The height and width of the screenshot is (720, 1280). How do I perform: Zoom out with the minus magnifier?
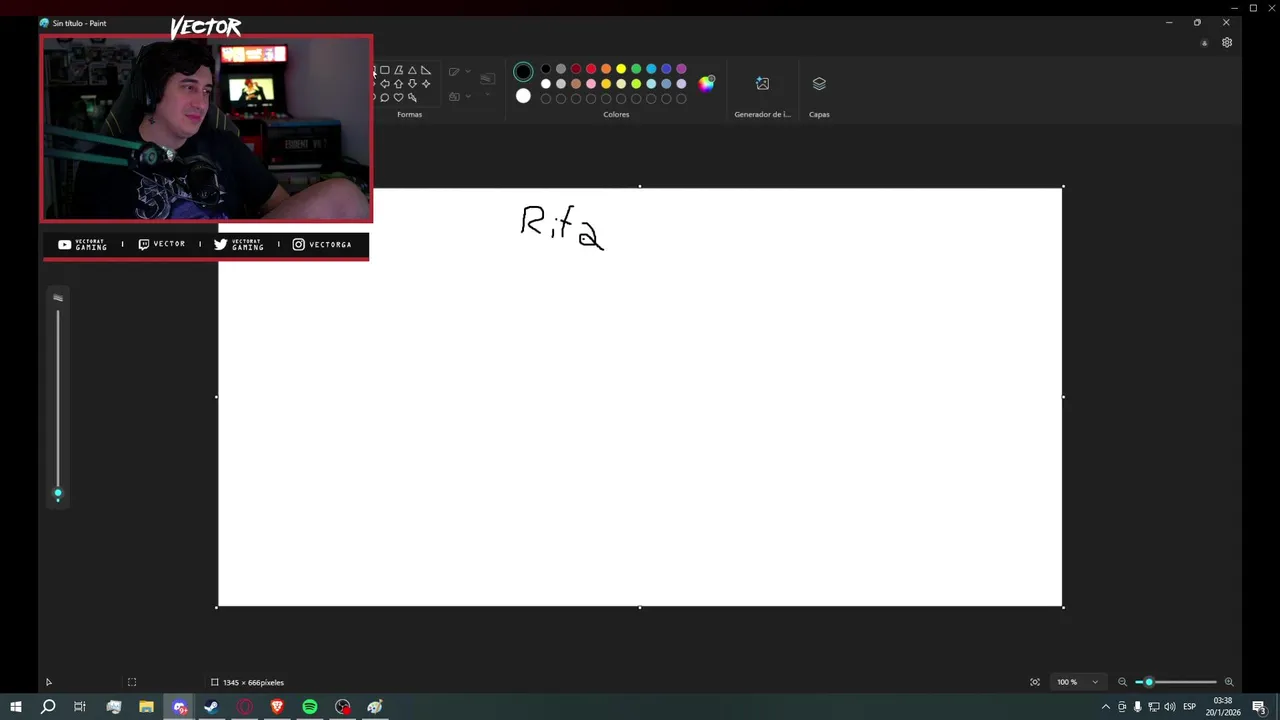[1122, 682]
